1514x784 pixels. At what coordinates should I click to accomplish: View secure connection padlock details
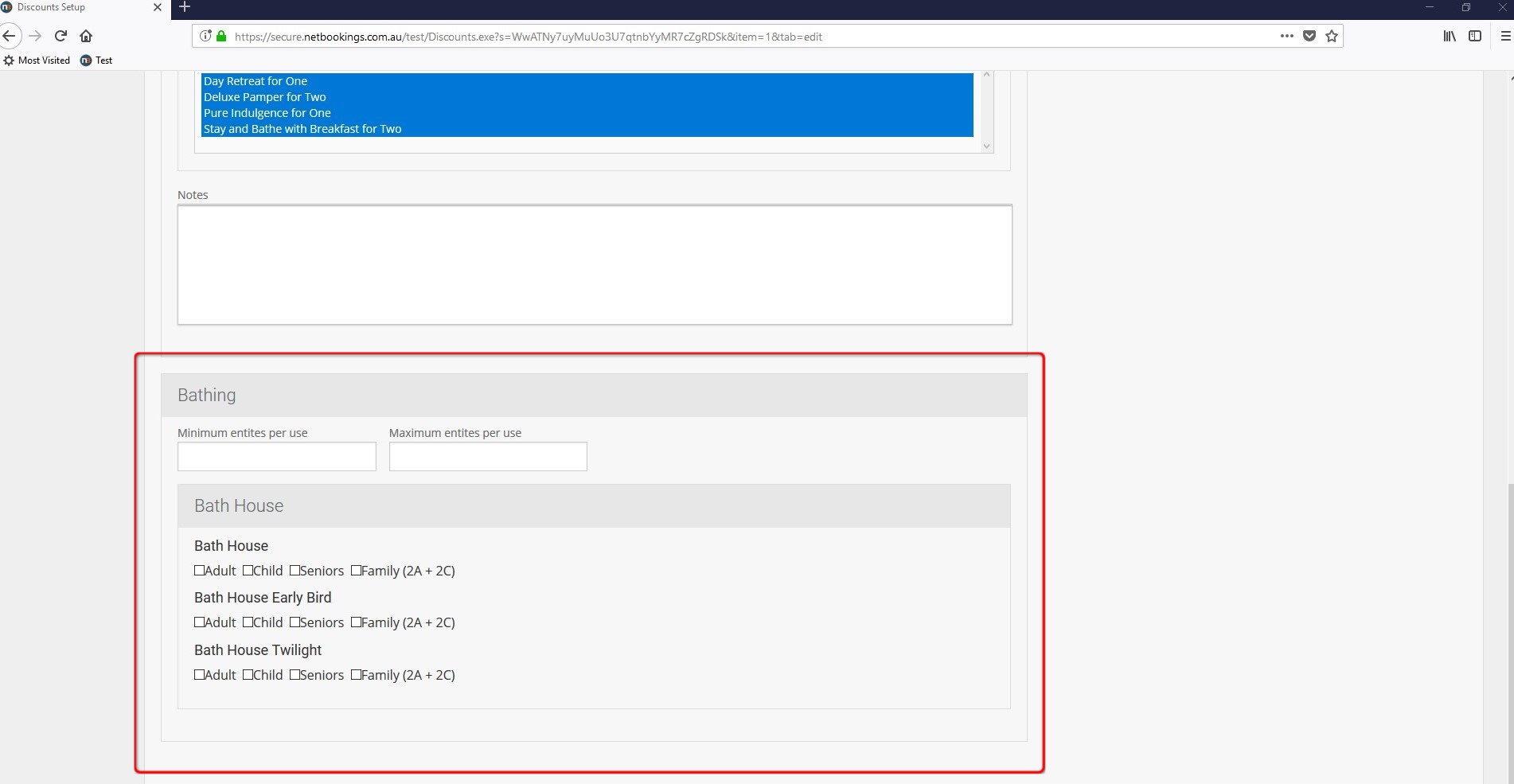[221, 36]
